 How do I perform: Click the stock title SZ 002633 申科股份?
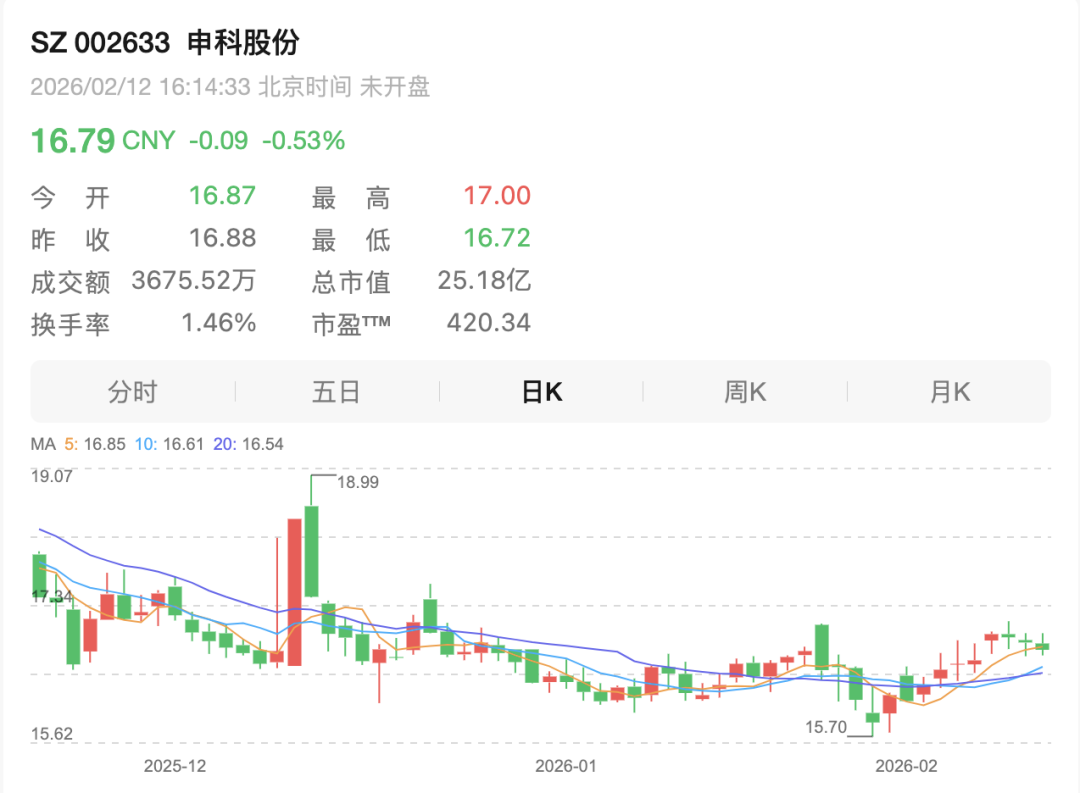click(x=165, y=43)
